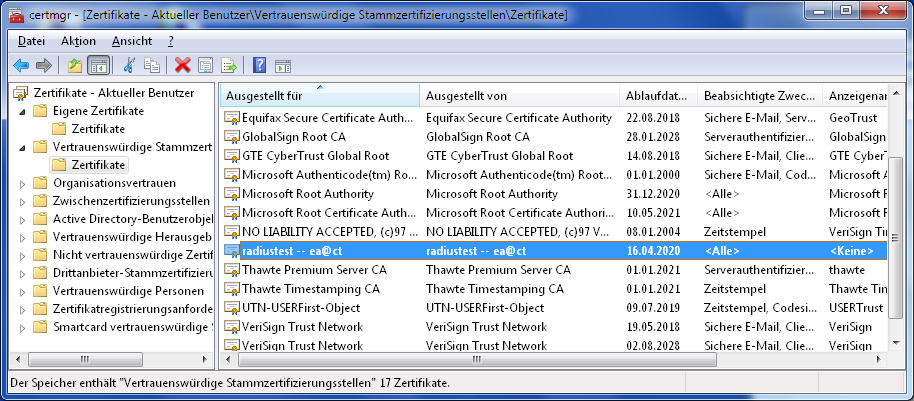
Task: Select NO LIABILITY ACCEPTED certificate icon
Action: (232, 231)
